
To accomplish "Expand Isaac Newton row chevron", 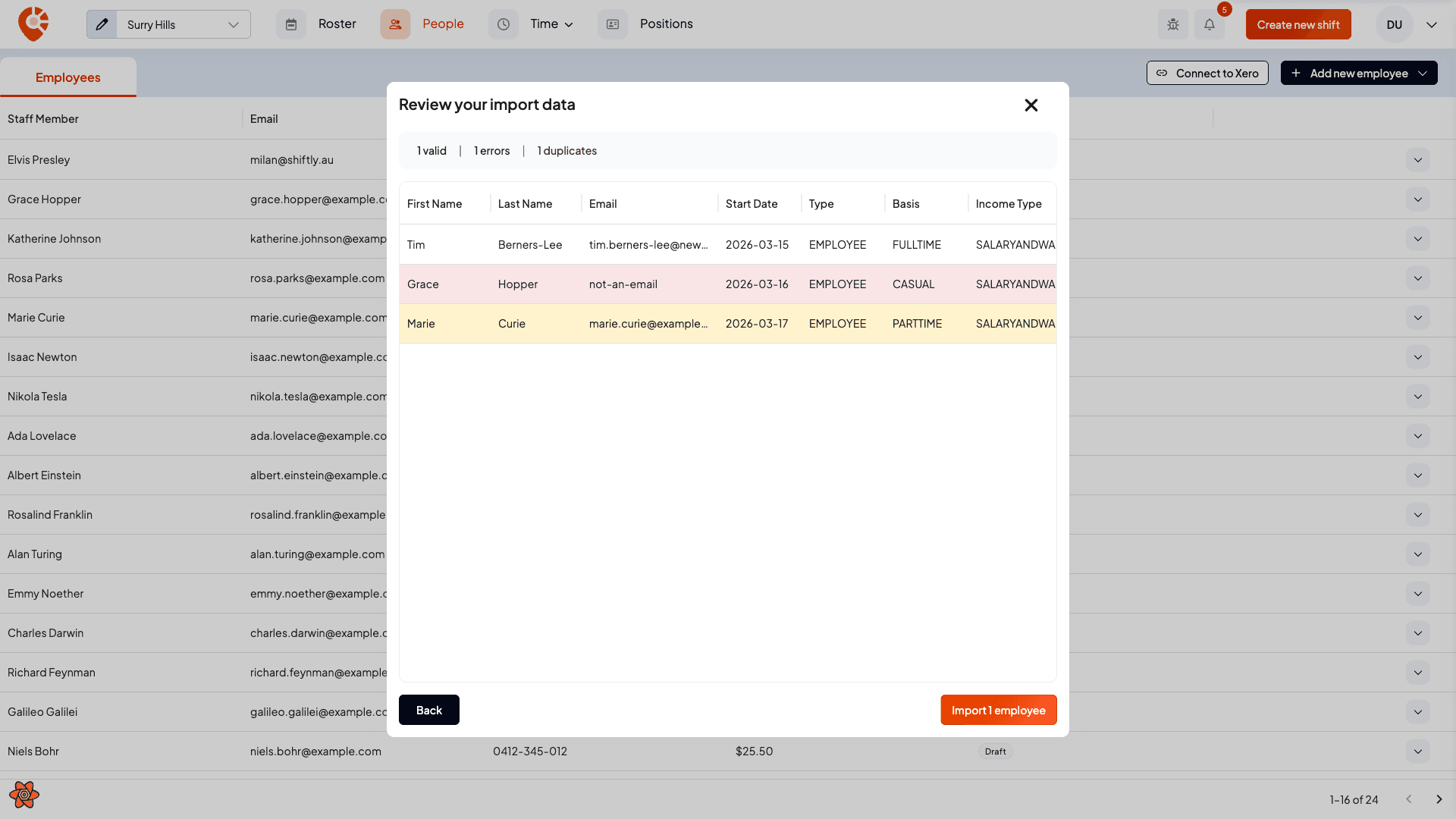I will tap(1418, 357).
